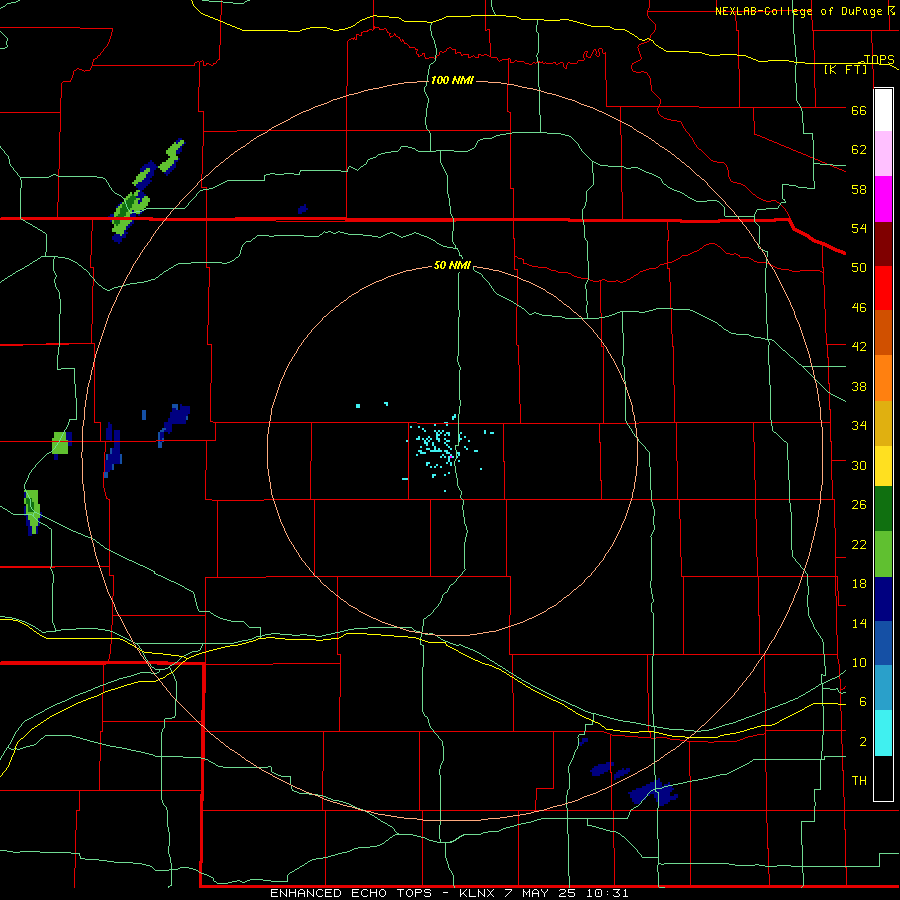This screenshot has width=900, height=900.
Task: Click the legend value "58"
Action: point(859,189)
